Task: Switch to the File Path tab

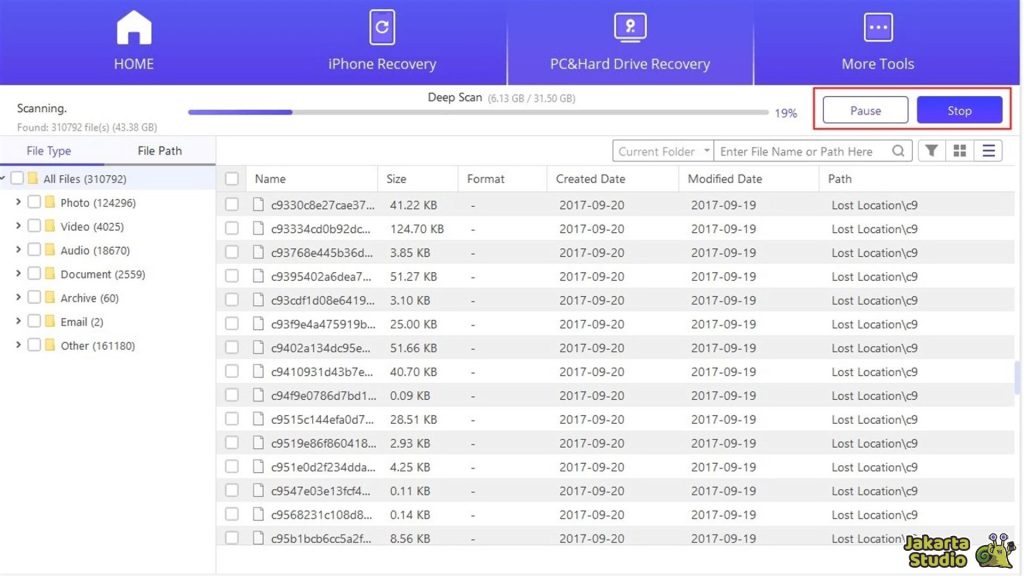Action: [x=159, y=150]
